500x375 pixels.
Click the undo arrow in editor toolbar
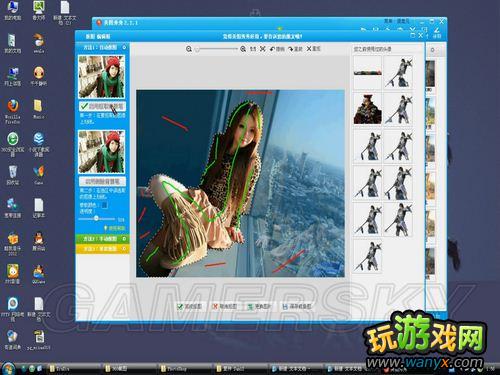(277, 49)
